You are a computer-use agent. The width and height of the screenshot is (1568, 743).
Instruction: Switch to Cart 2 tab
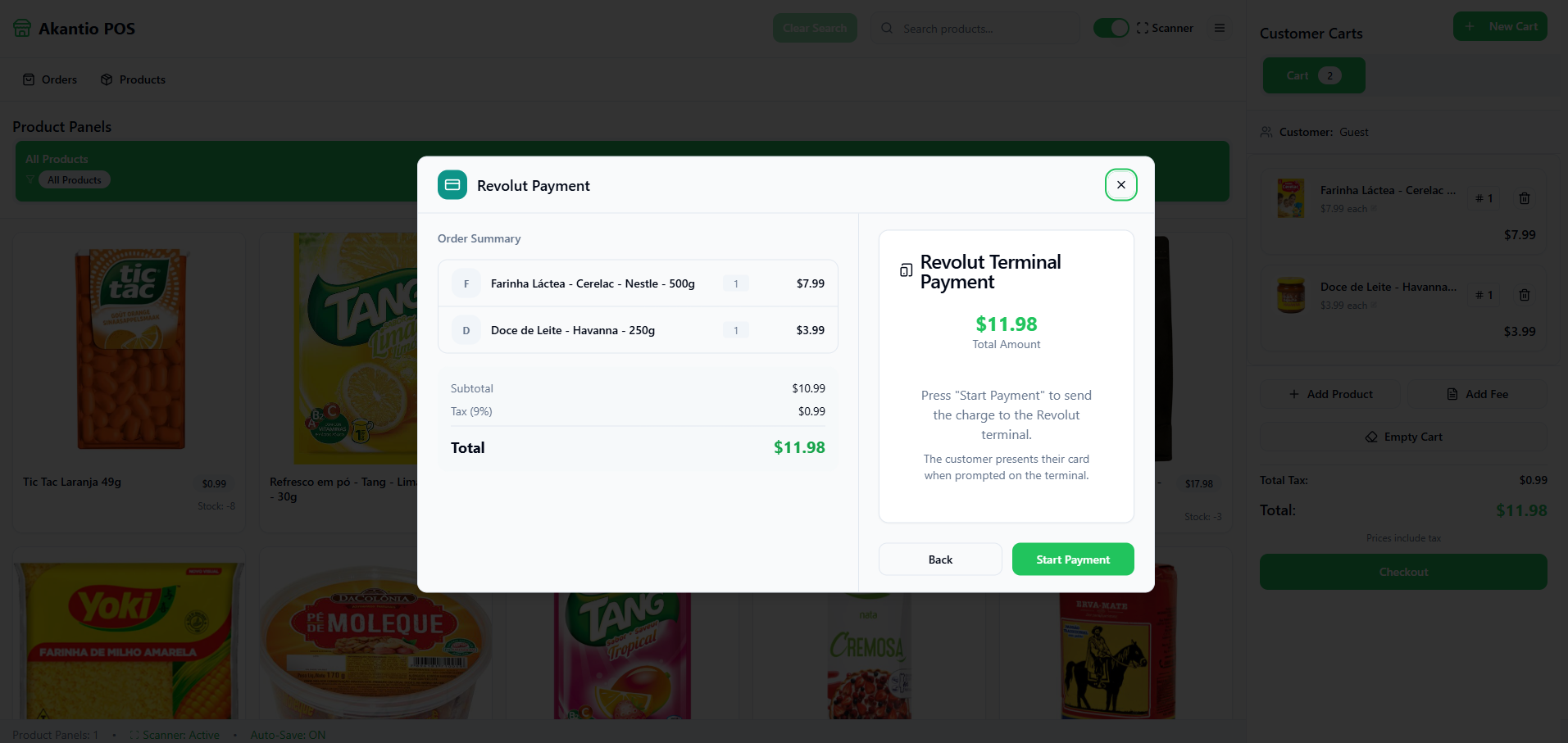pos(1314,75)
